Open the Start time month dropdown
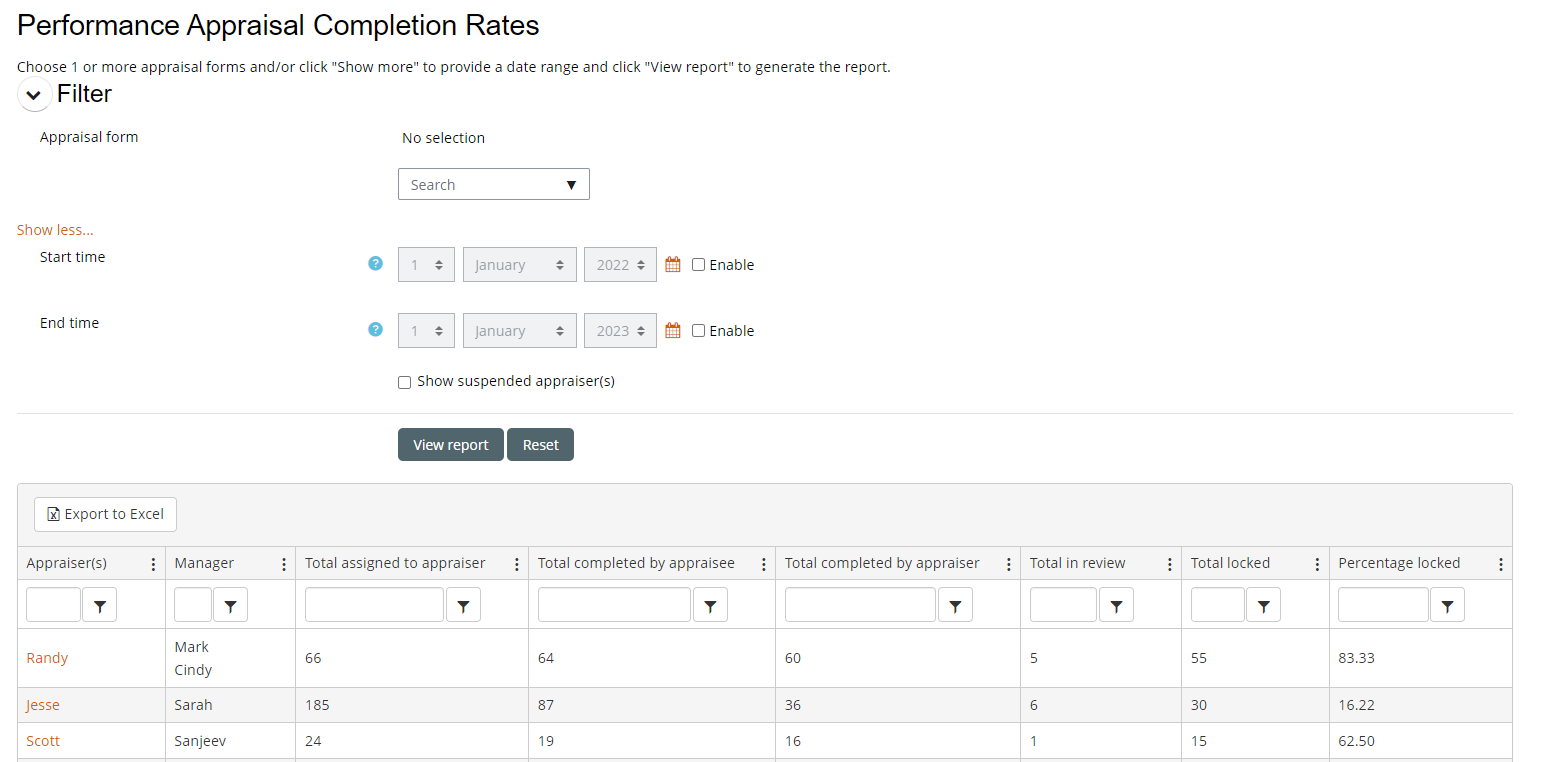Viewport: 1544px width, 762px height. pos(519,265)
